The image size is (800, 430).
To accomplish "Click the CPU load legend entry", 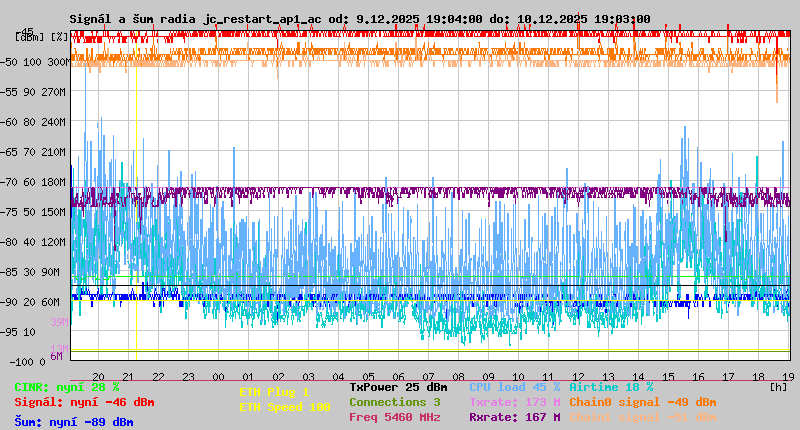I will [x=514, y=387].
